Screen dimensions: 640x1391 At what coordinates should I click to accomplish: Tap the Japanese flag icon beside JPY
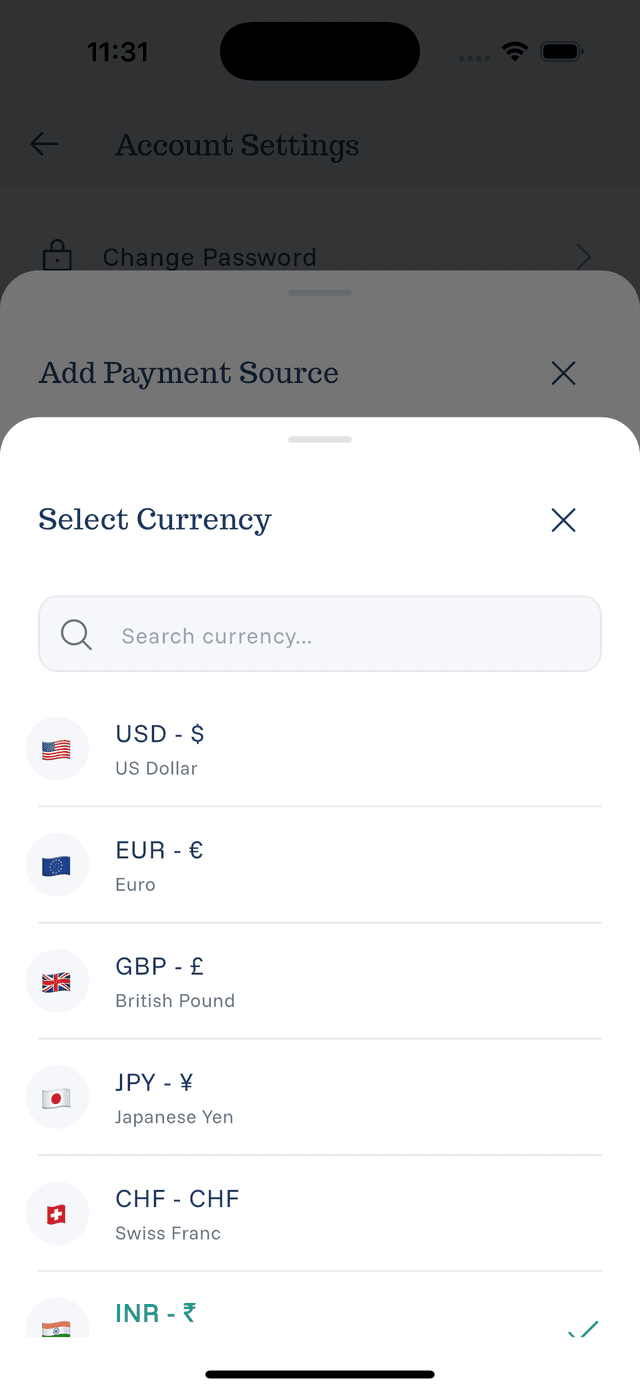(x=57, y=1097)
